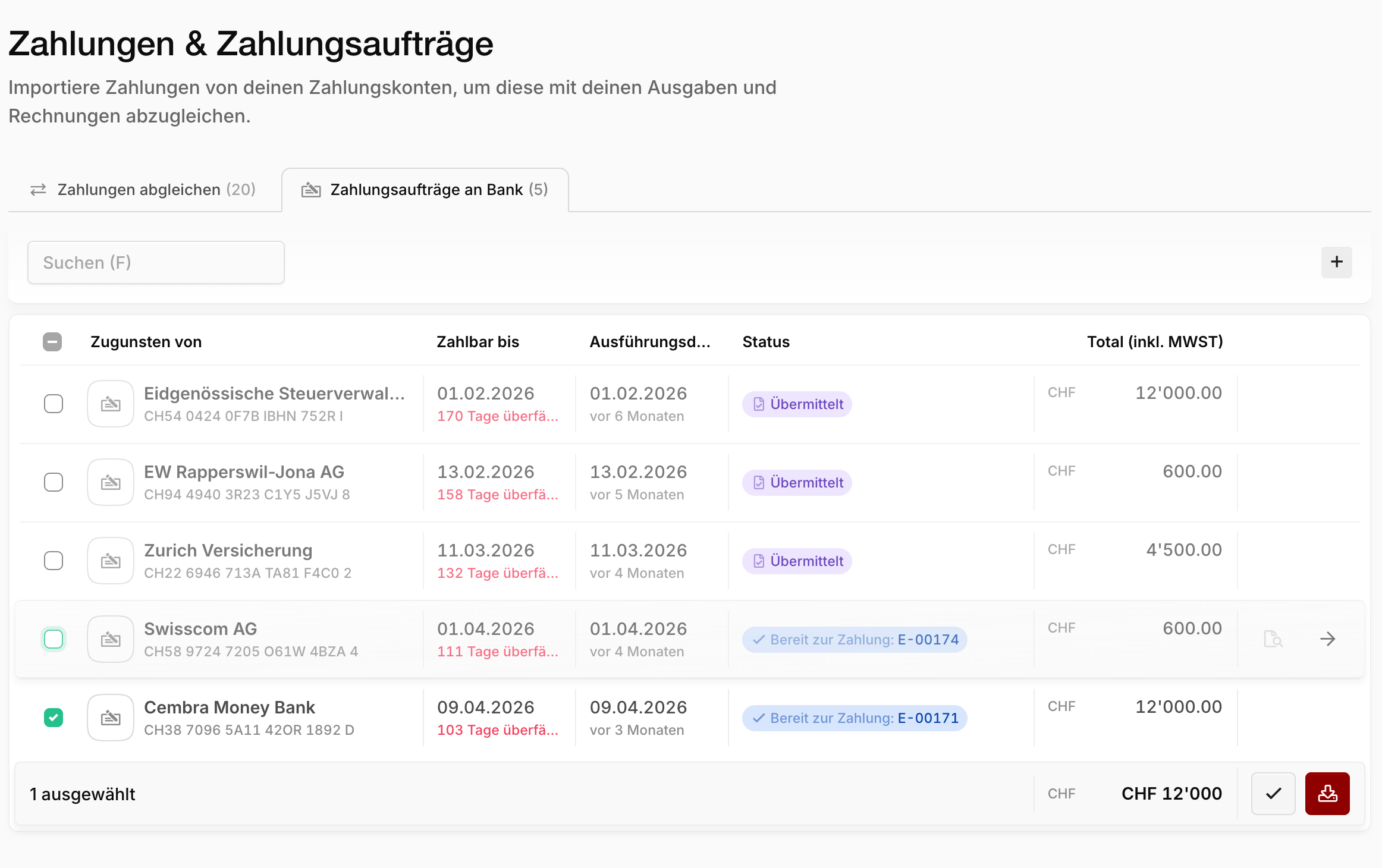
Task: Open the Zahlungen abgleichen tab
Action: 143,190
